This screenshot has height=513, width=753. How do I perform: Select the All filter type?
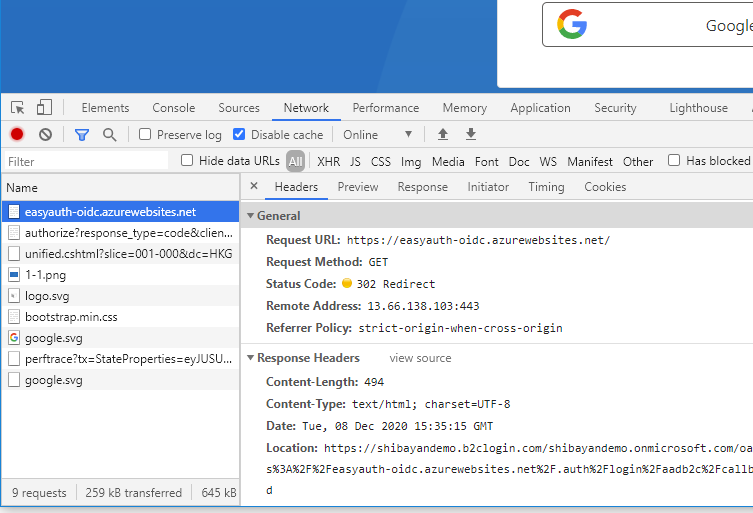click(295, 161)
